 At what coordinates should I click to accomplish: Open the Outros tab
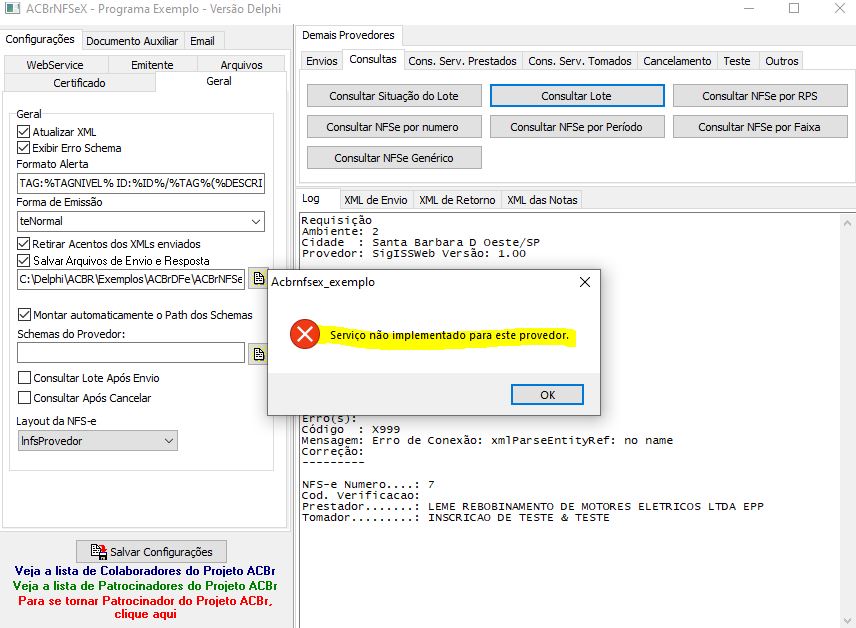point(782,61)
